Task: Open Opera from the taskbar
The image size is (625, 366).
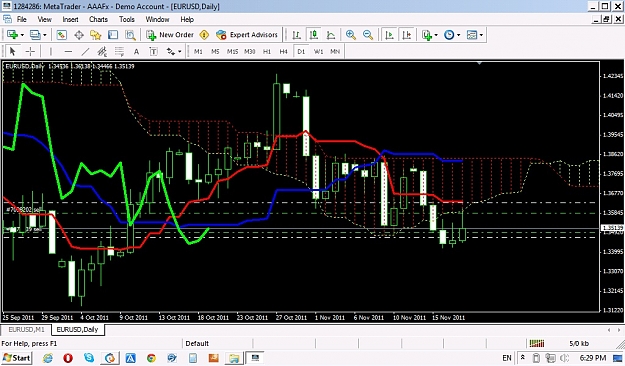Action: pyautogui.click(x=68, y=358)
